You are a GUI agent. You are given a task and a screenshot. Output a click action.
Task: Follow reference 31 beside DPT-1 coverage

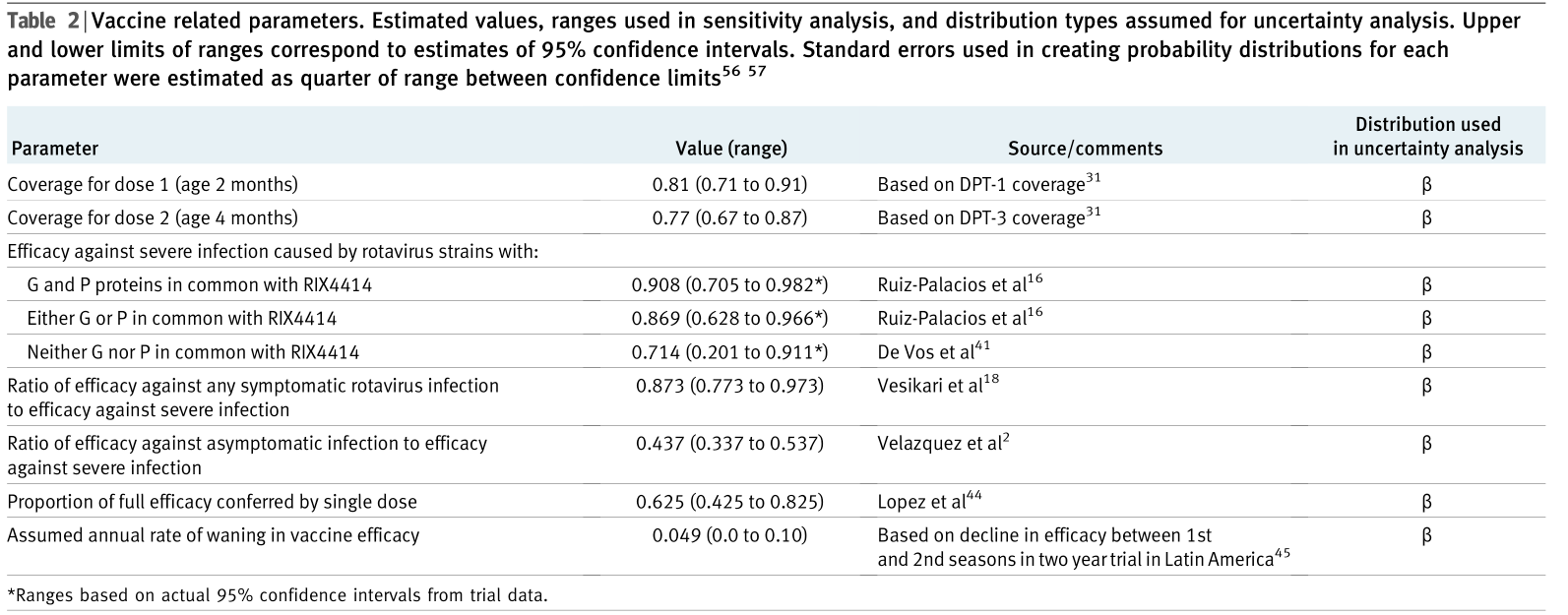pyautogui.click(x=1093, y=178)
